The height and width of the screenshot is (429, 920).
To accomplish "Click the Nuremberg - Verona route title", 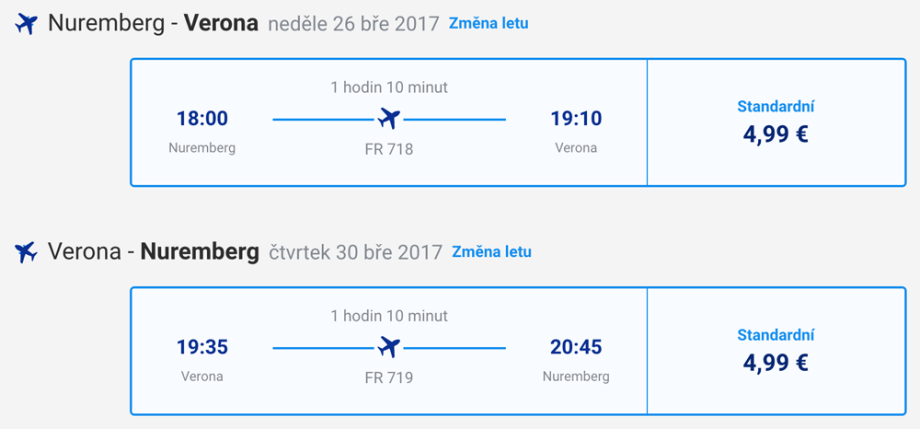I will point(152,23).
